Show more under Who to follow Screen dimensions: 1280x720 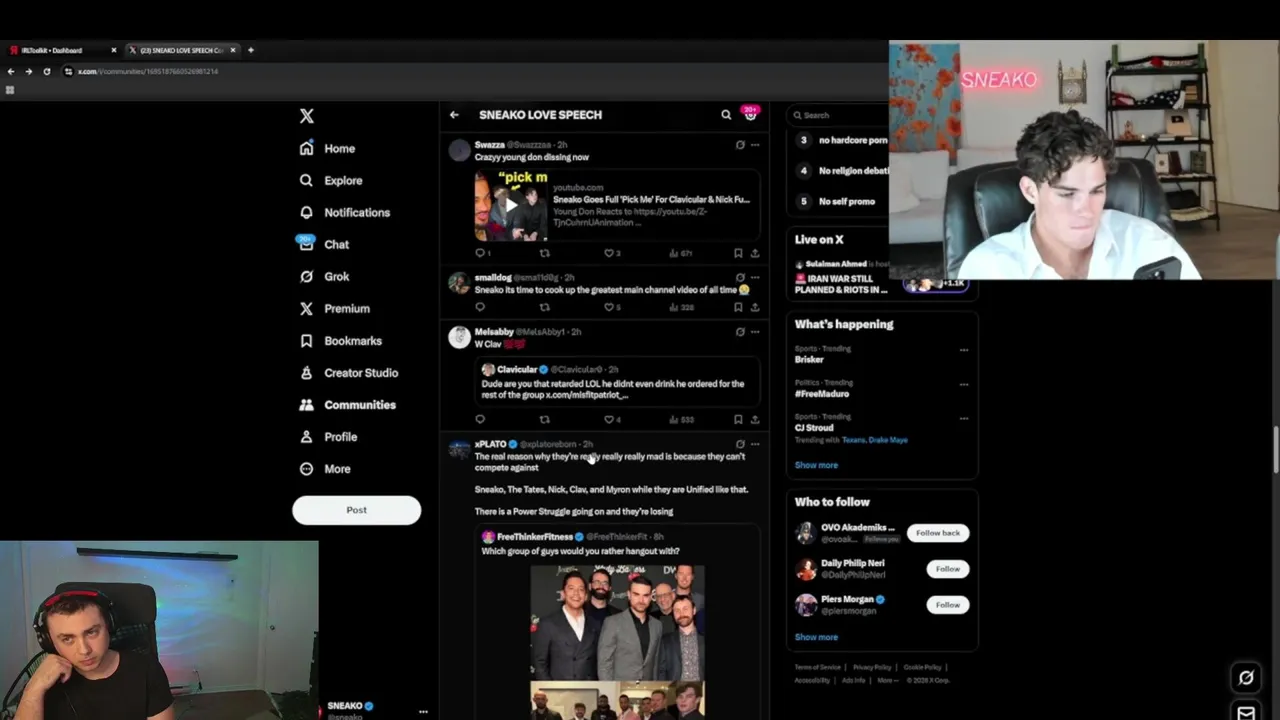tap(816, 637)
